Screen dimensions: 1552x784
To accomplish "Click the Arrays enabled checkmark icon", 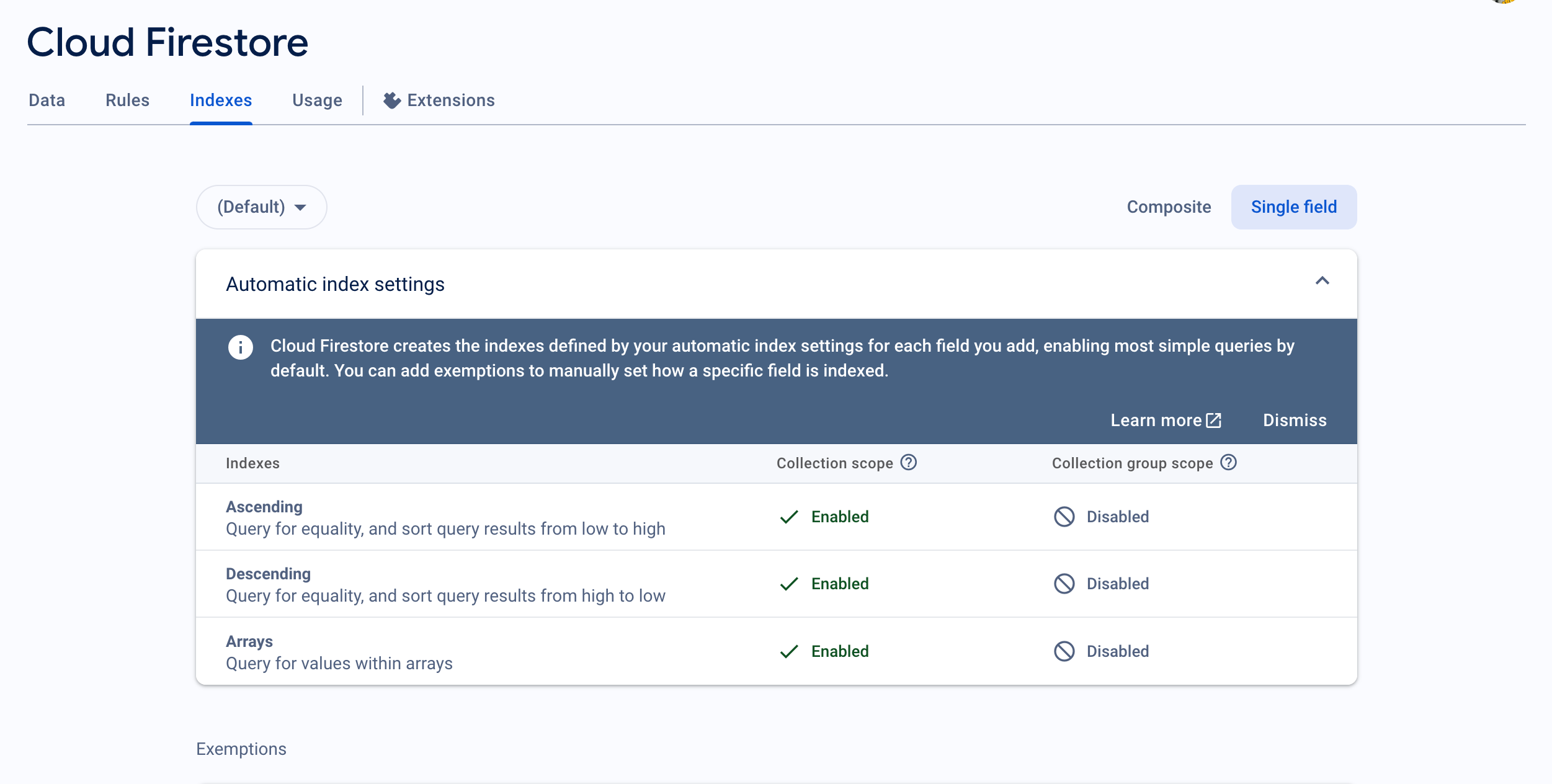I will 789,651.
